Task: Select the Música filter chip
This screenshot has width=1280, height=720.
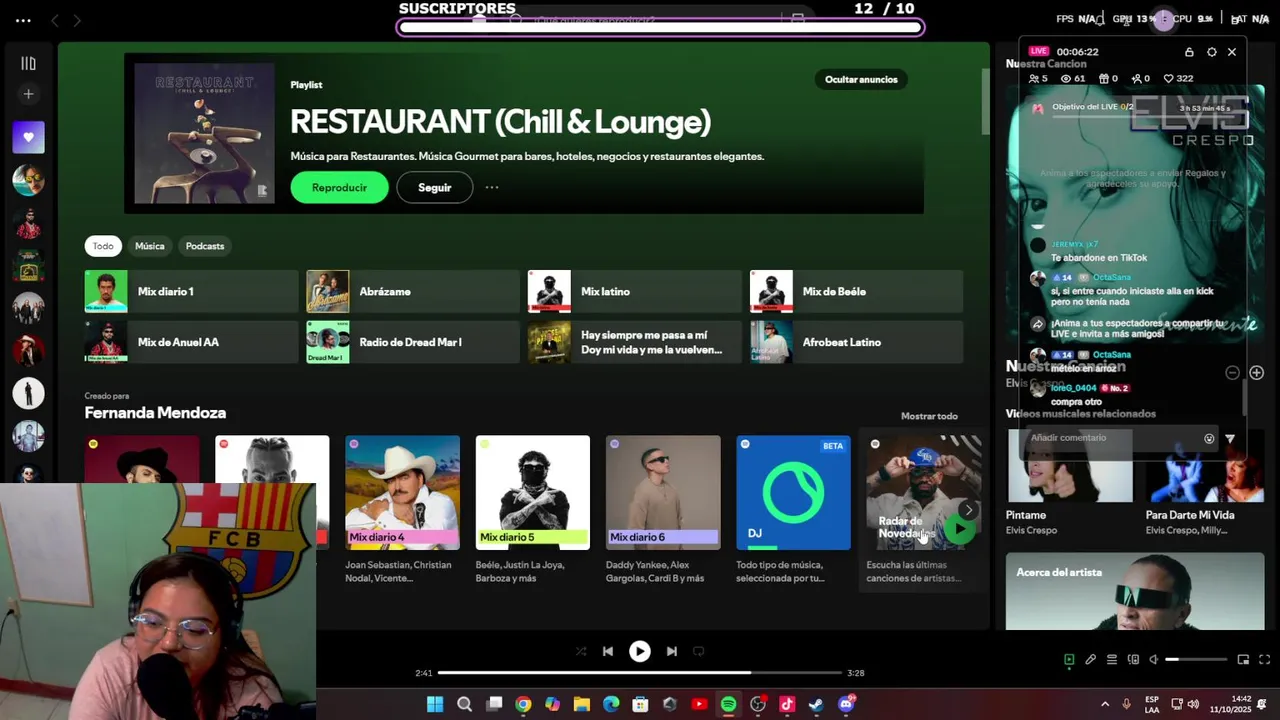Action: point(150,246)
